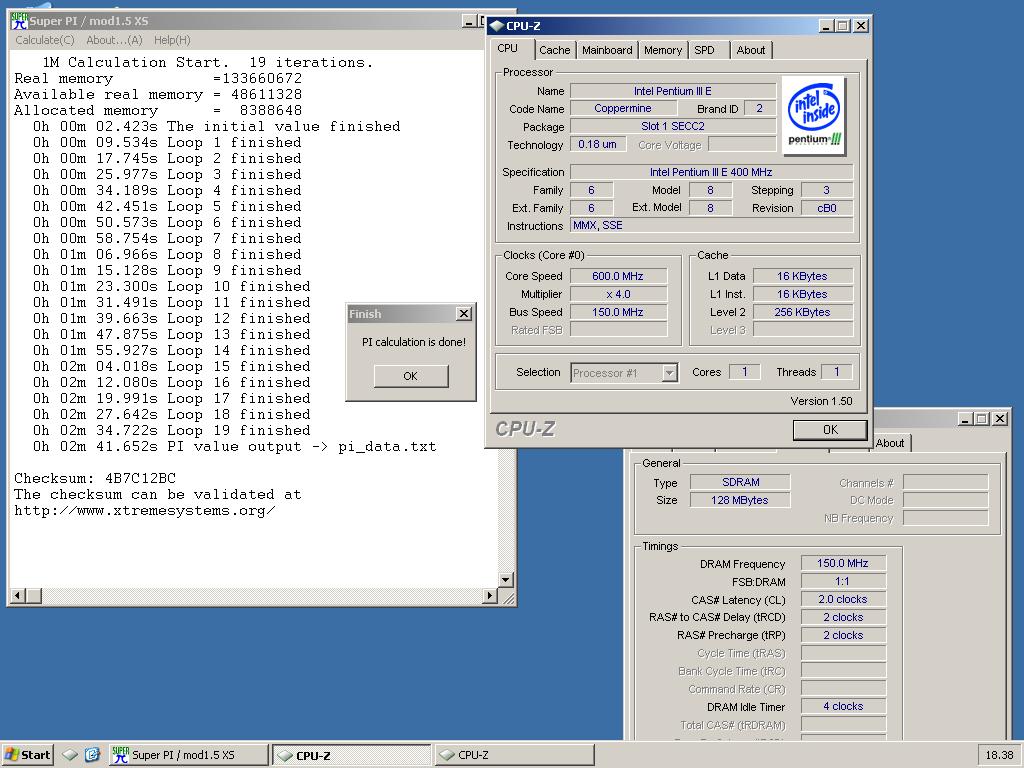Click the DRAM Frequency value 150.0 MHz
The image size is (1024, 768).
pyautogui.click(x=843, y=563)
